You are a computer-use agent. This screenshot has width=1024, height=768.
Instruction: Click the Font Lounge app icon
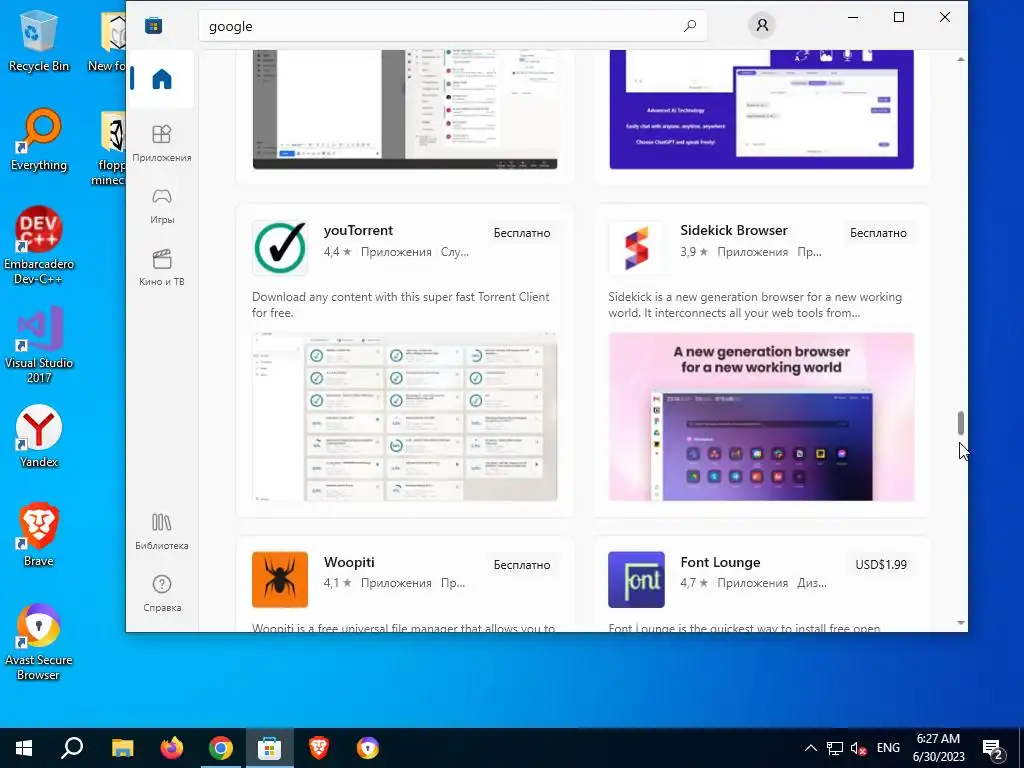(x=636, y=579)
